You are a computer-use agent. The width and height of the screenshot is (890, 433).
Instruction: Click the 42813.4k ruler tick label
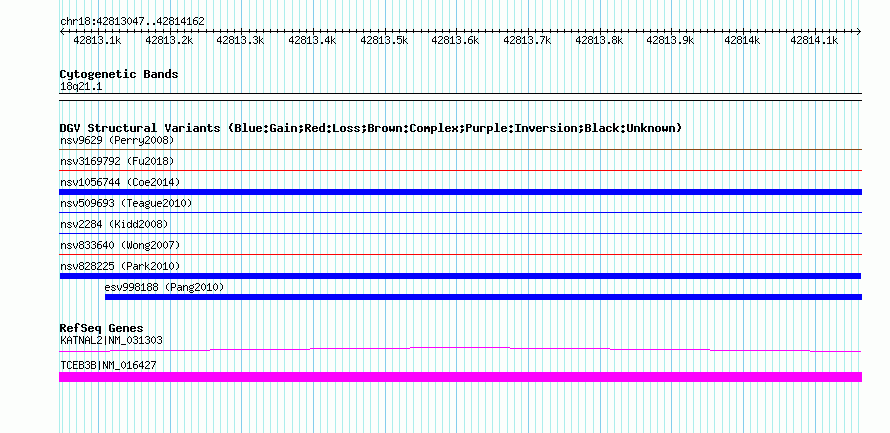pyautogui.click(x=312, y=40)
